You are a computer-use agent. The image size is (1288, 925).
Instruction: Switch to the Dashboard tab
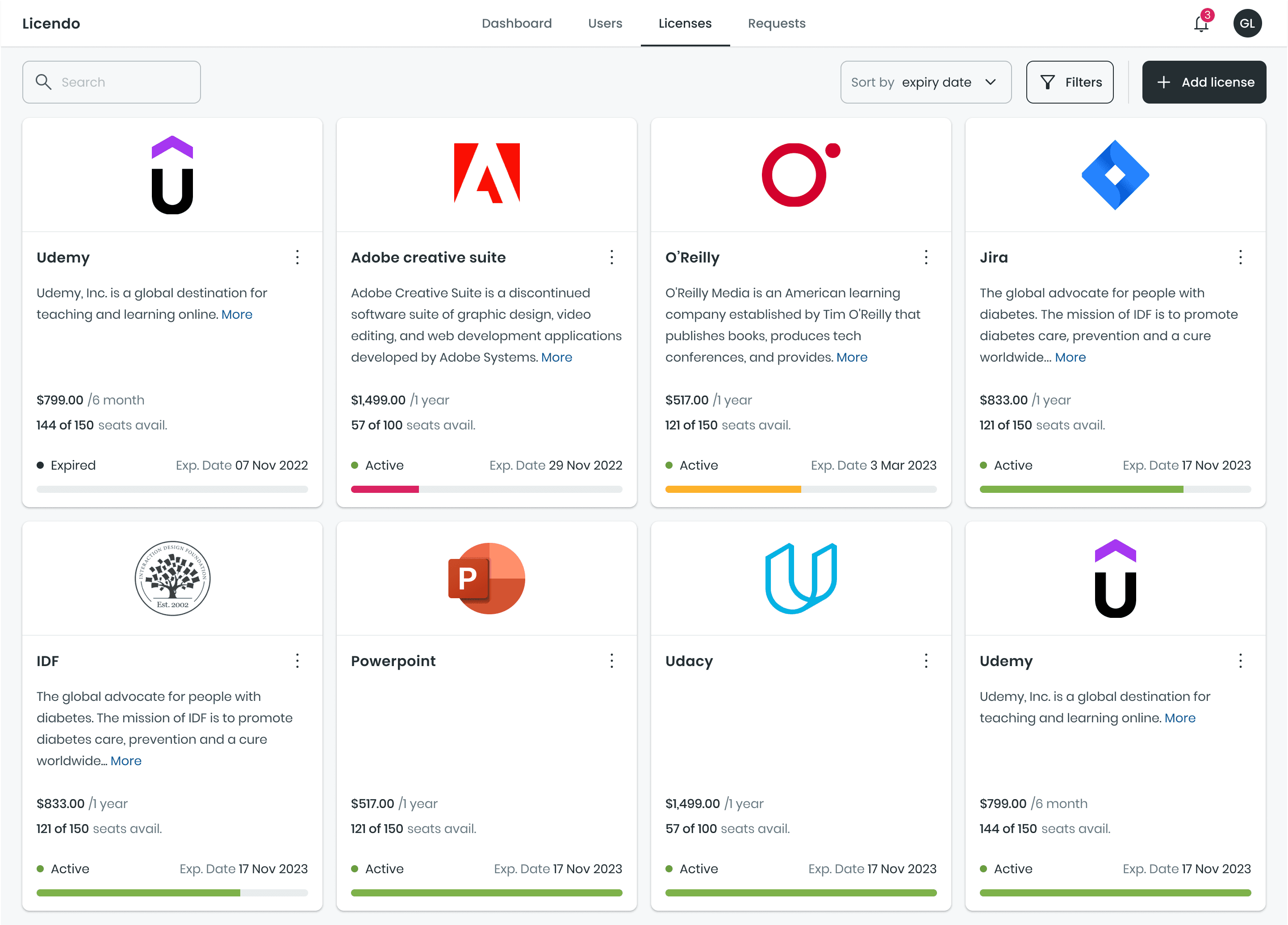coord(516,23)
